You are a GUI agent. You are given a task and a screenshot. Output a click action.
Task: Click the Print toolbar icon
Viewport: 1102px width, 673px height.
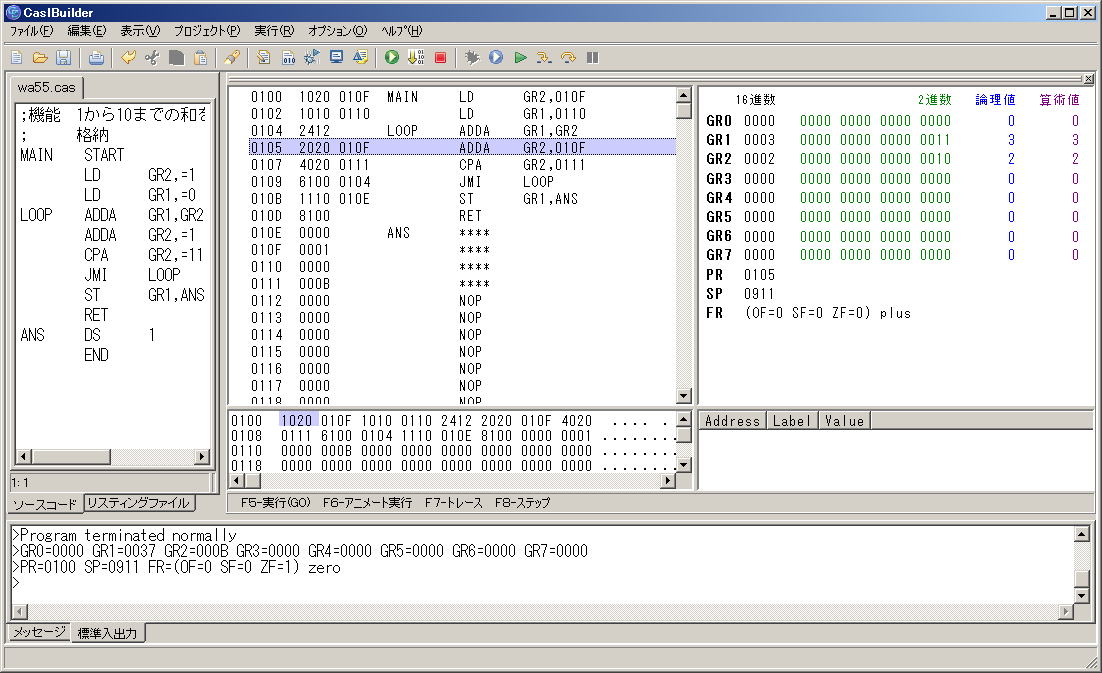click(x=96, y=58)
